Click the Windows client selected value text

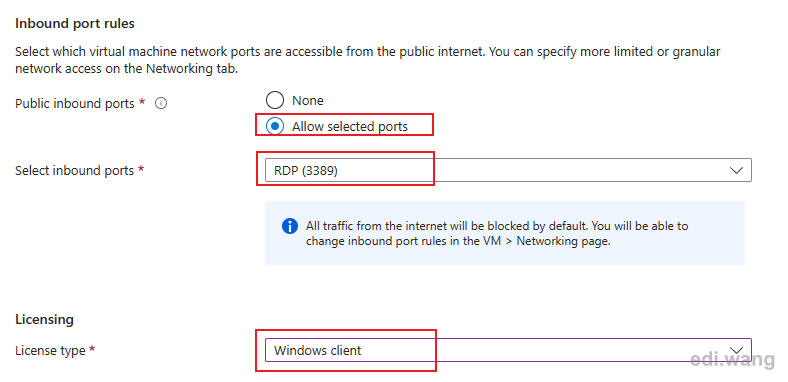click(x=318, y=350)
